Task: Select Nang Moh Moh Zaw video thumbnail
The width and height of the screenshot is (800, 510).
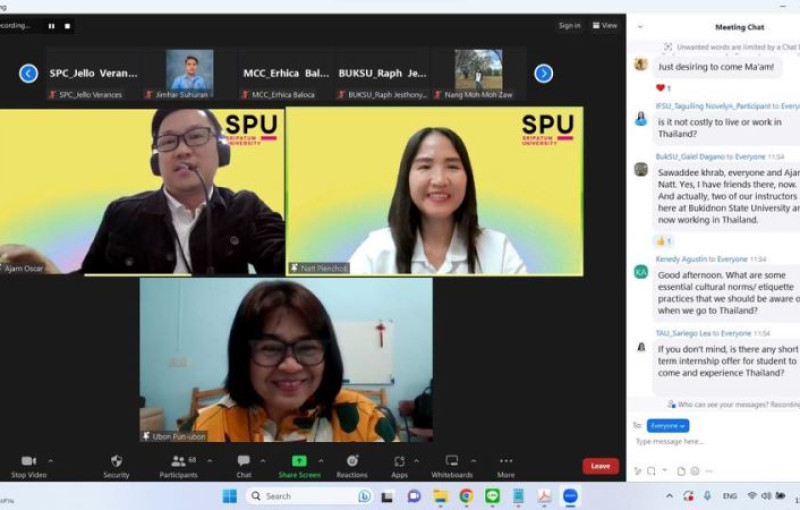Action: [479, 74]
